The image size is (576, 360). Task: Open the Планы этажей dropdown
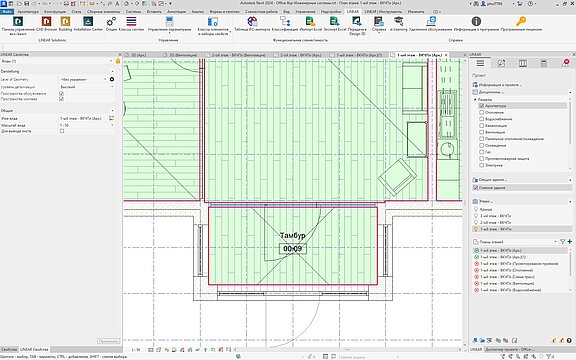pyautogui.click(x=555, y=242)
